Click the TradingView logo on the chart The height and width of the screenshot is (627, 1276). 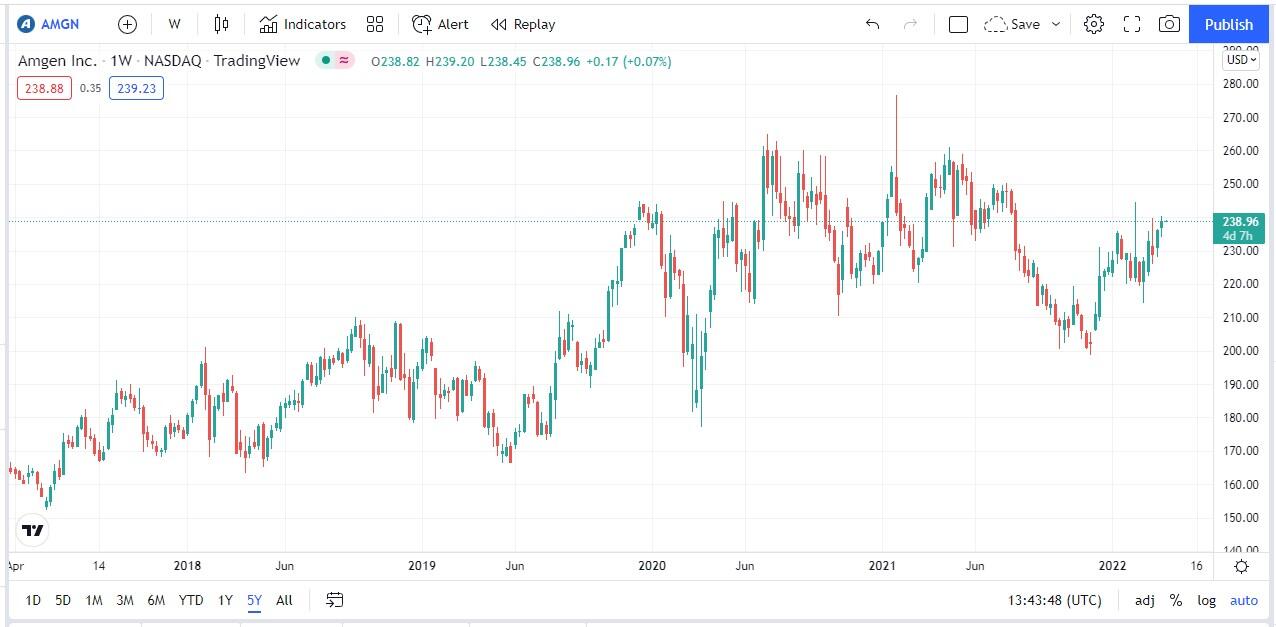tap(33, 530)
